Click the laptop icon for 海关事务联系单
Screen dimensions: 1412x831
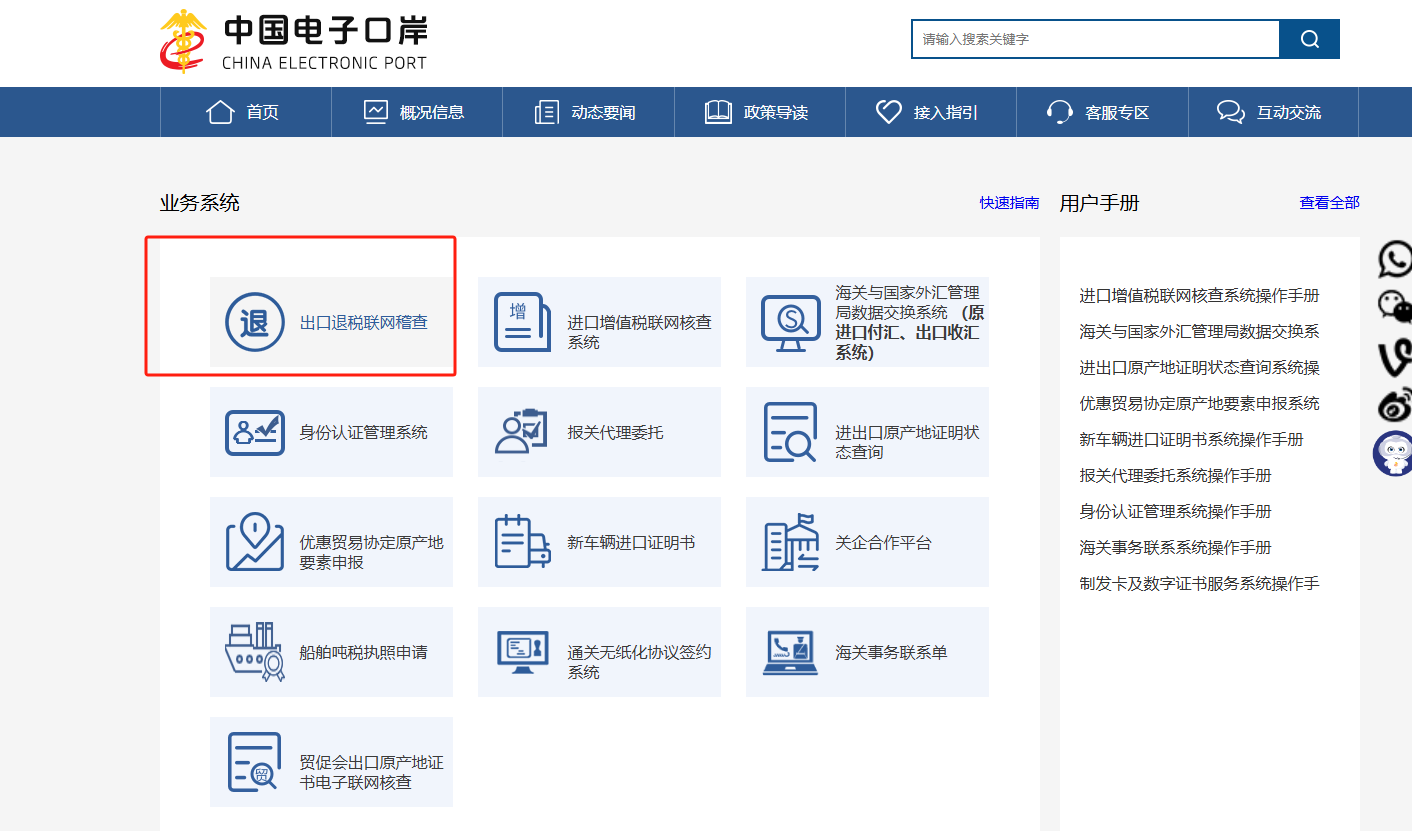point(790,652)
